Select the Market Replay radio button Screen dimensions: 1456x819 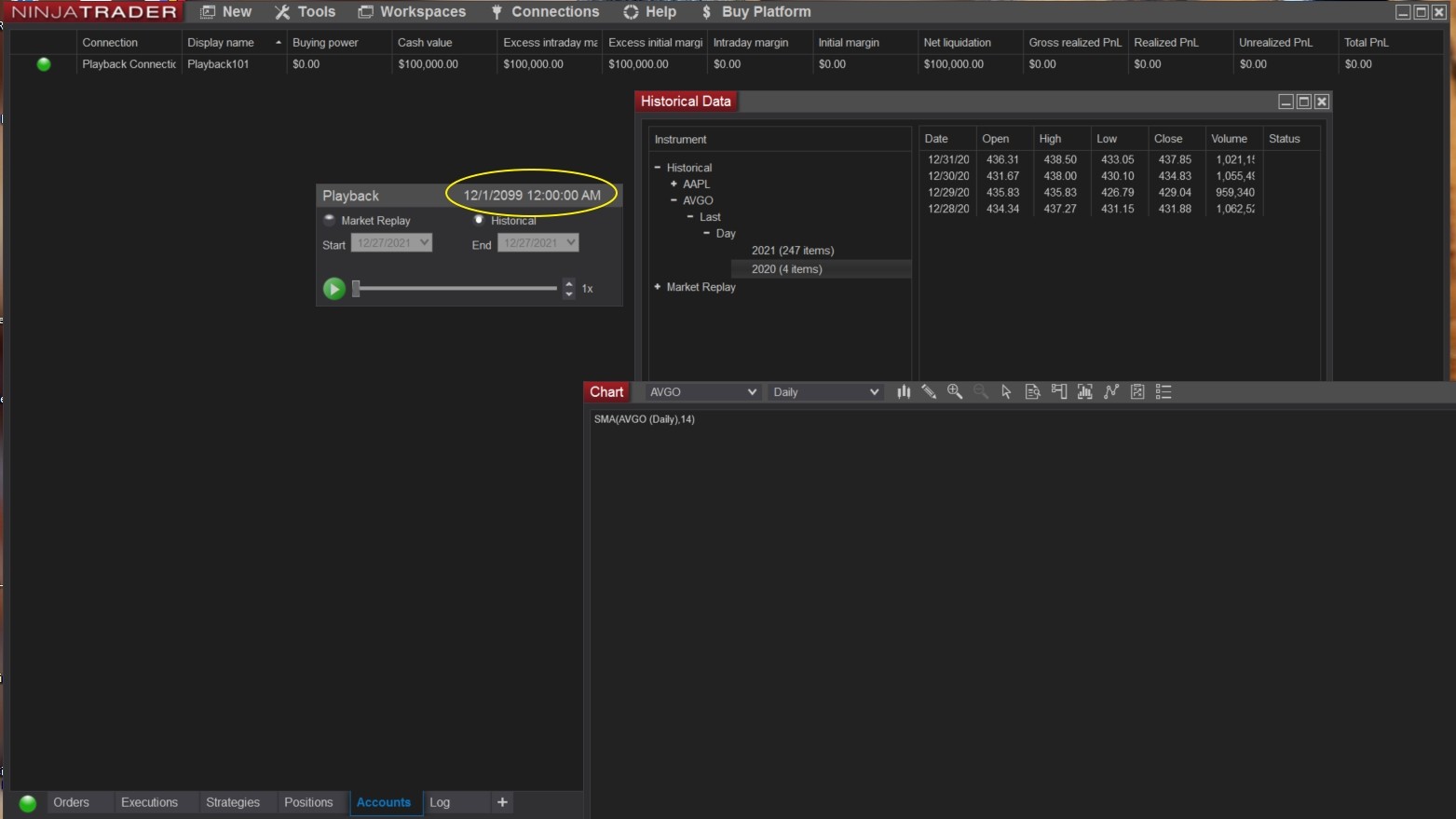click(x=329, y=221)
